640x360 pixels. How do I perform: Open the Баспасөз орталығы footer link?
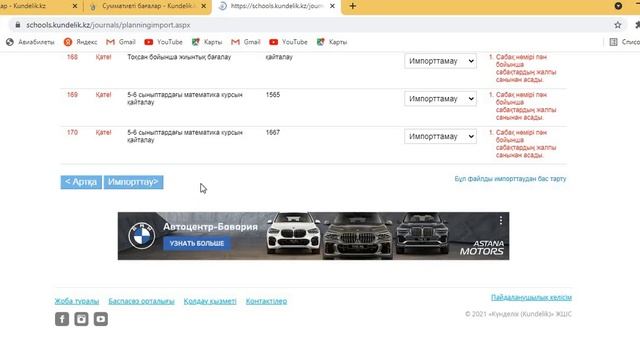141,301
